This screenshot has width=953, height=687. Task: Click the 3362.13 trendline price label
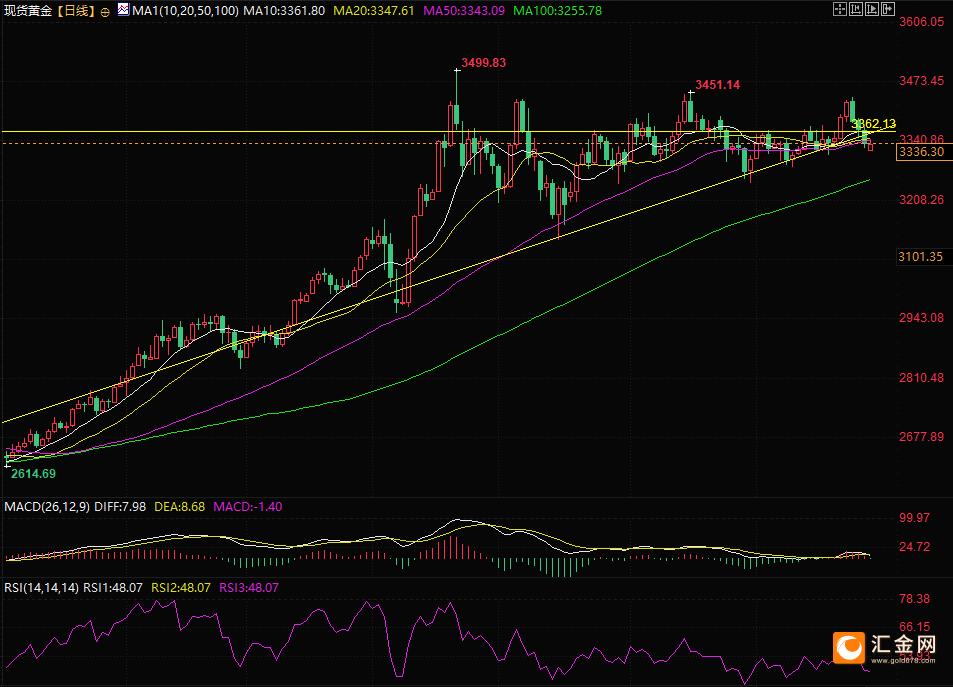[873, 123]
